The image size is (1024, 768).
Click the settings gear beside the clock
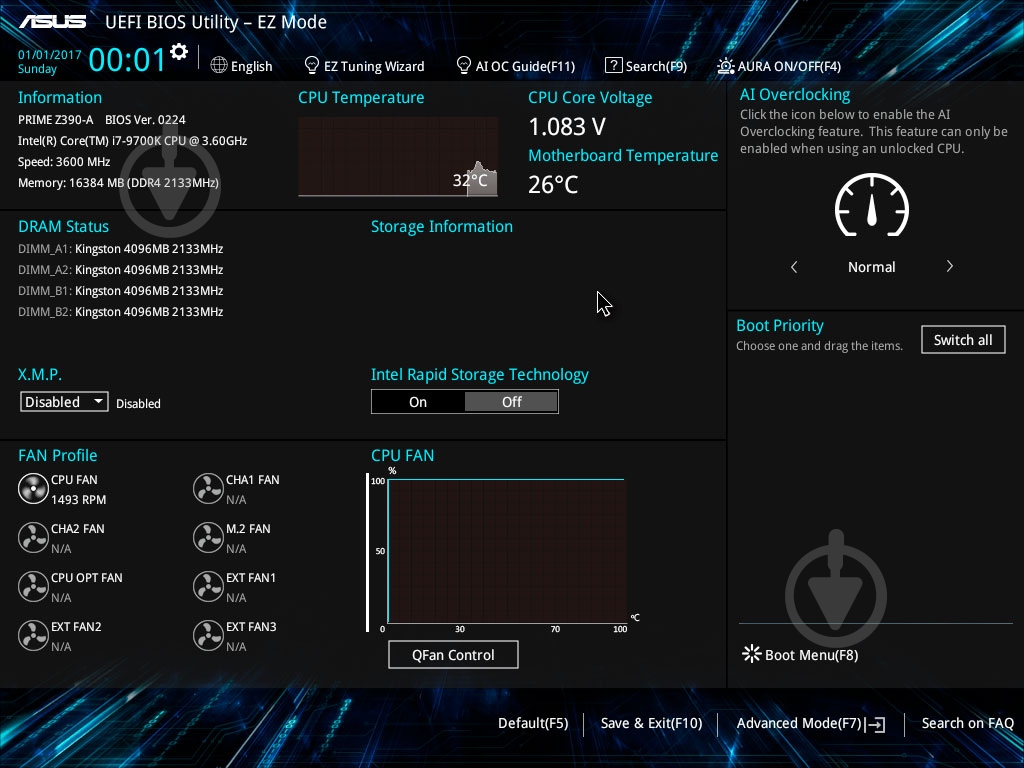coord(179,52)
